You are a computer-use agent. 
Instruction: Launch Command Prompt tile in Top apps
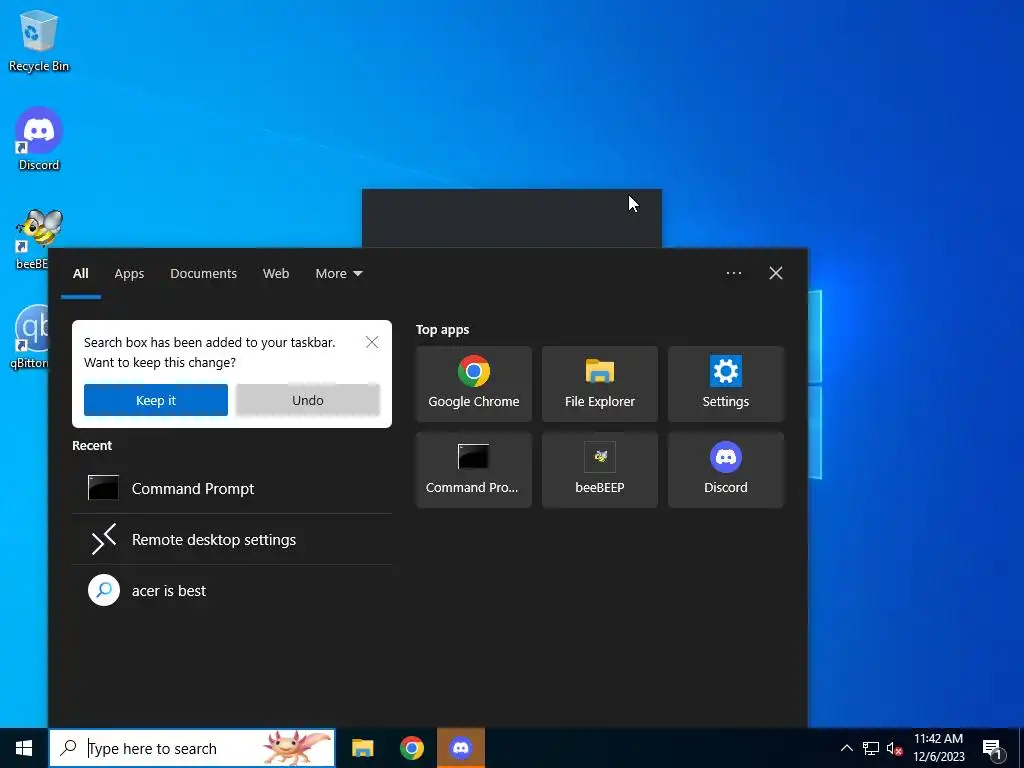(473, 470)
